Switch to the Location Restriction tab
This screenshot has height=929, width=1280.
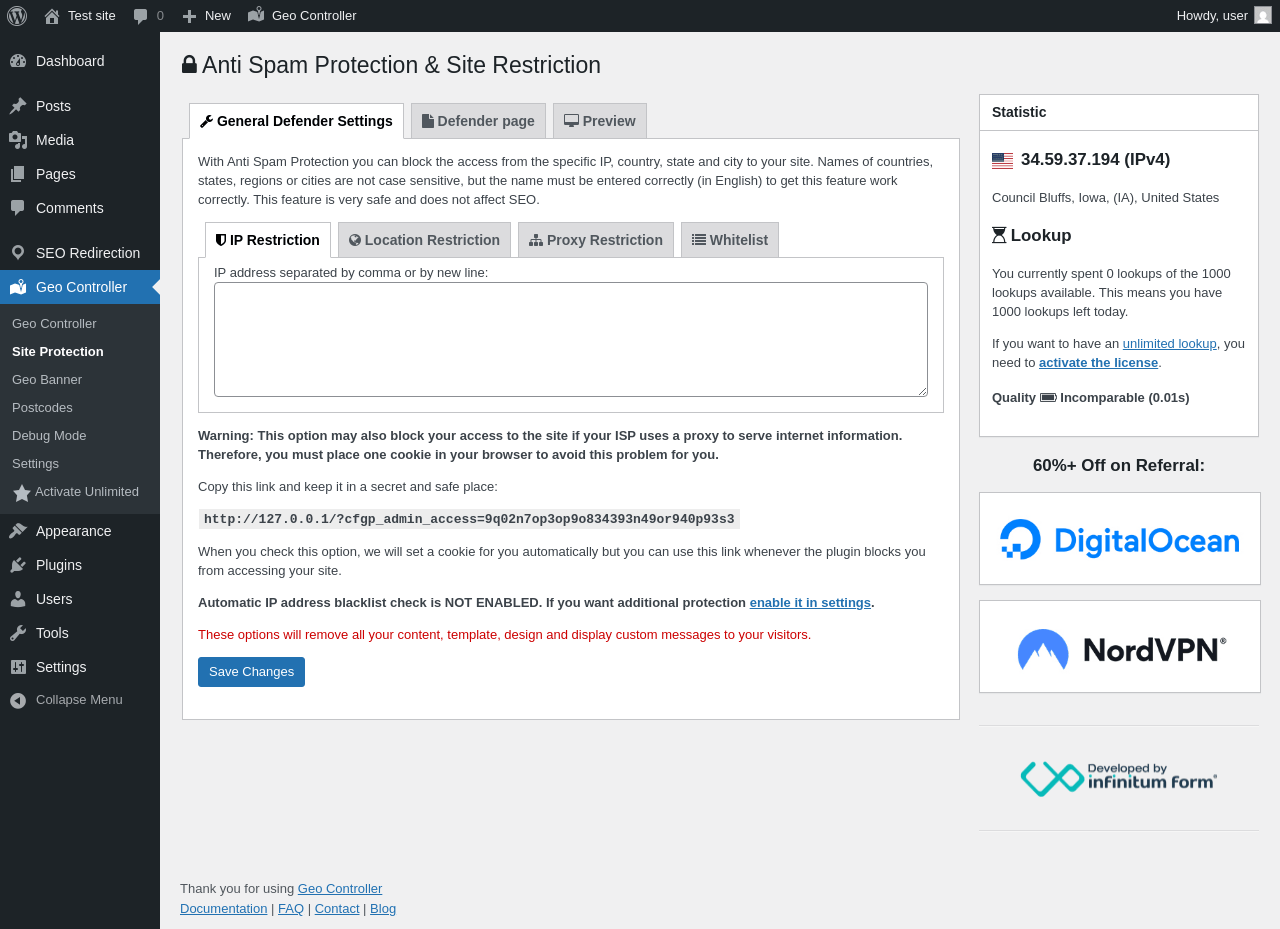pos(424,240)
